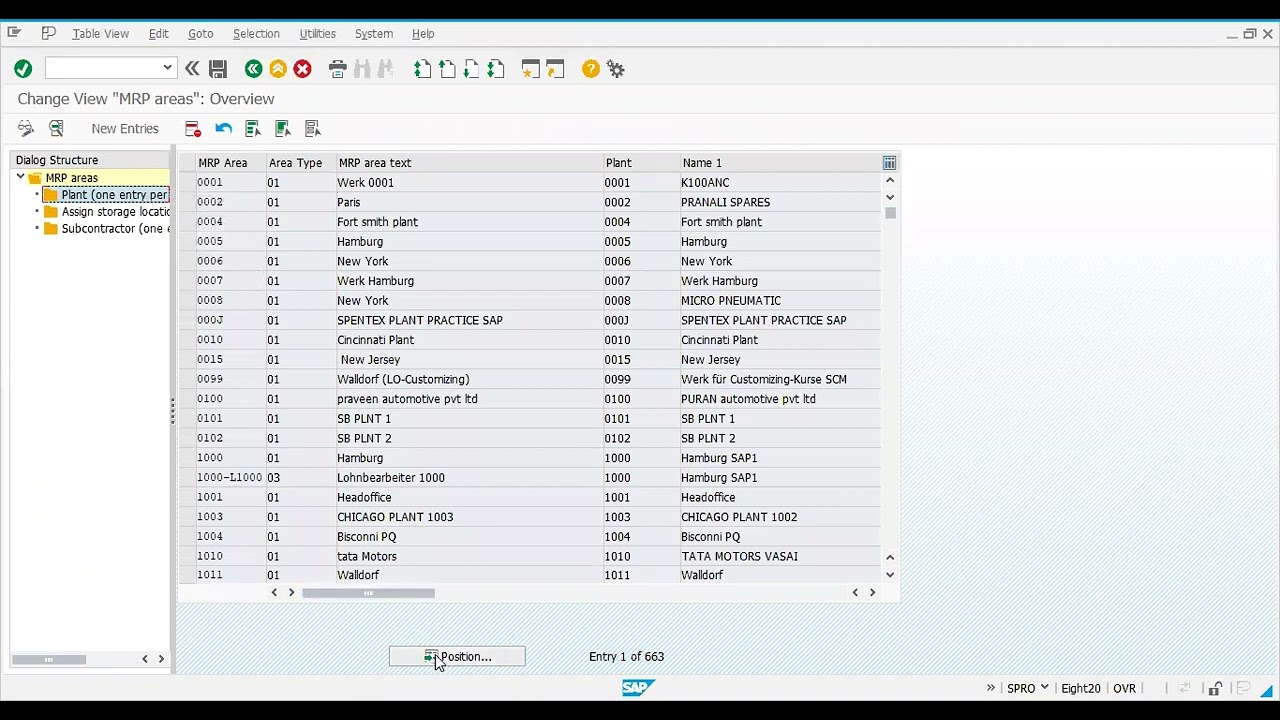Click the green Enter checkmark icon
1280x720 pixels.
coord(23,69)
